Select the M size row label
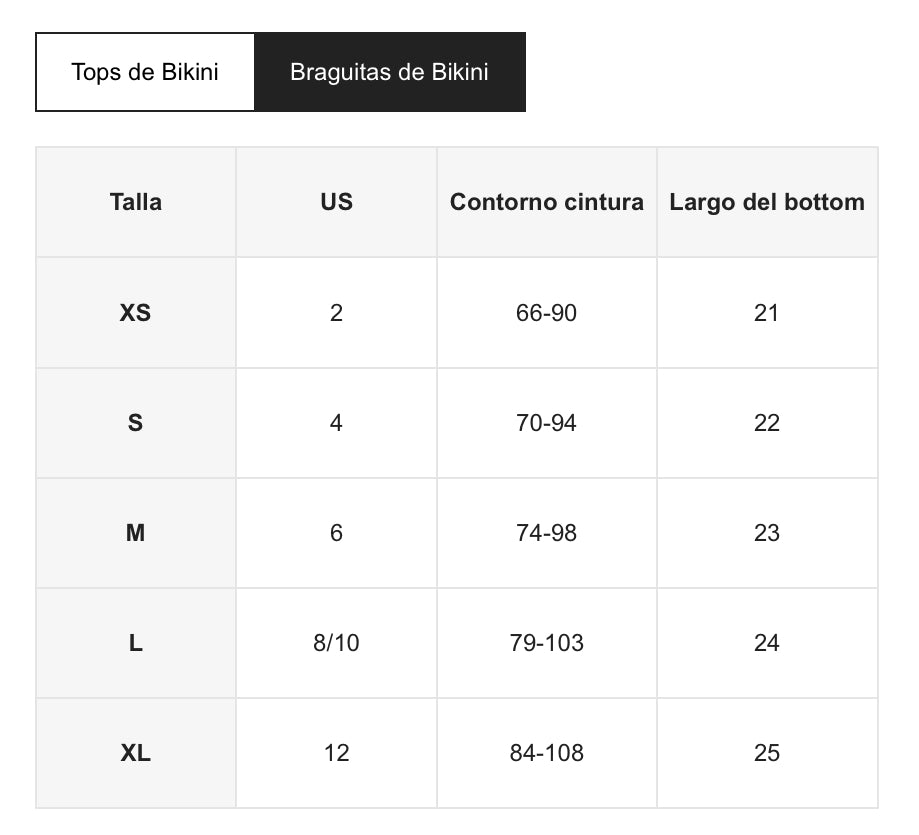919x835 pixels. (136, 533)
